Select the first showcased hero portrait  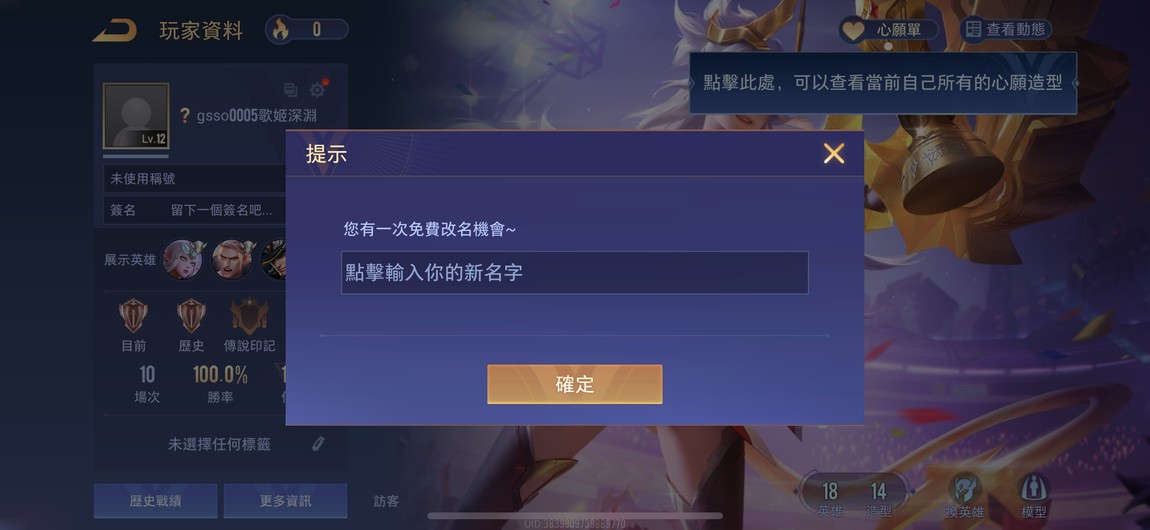click(x=182, y=259)
